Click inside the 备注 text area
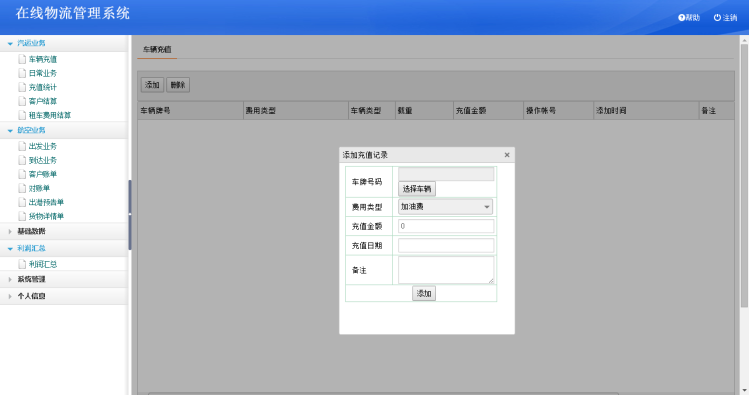The width and height of the screenshot is (749, 395). click(446, 270)
